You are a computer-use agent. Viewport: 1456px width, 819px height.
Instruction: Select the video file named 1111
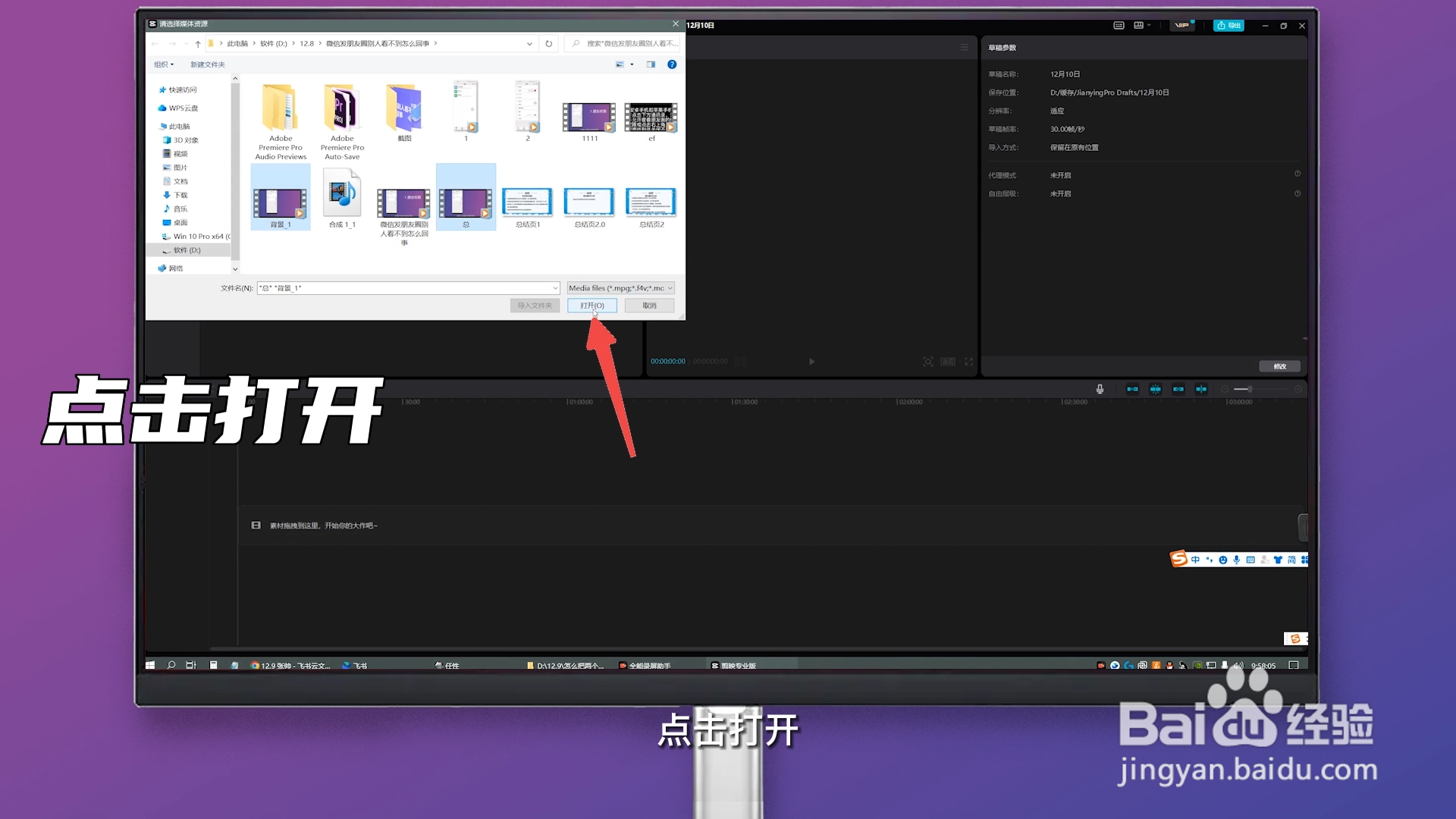[589, 121]
